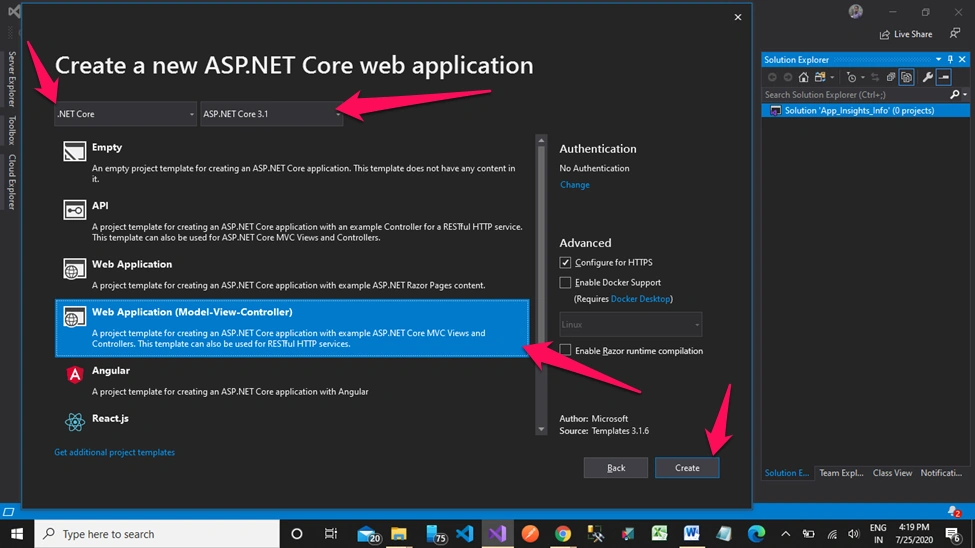Click the Empty template icon
The image size is (975, 548).
[75, 151]
